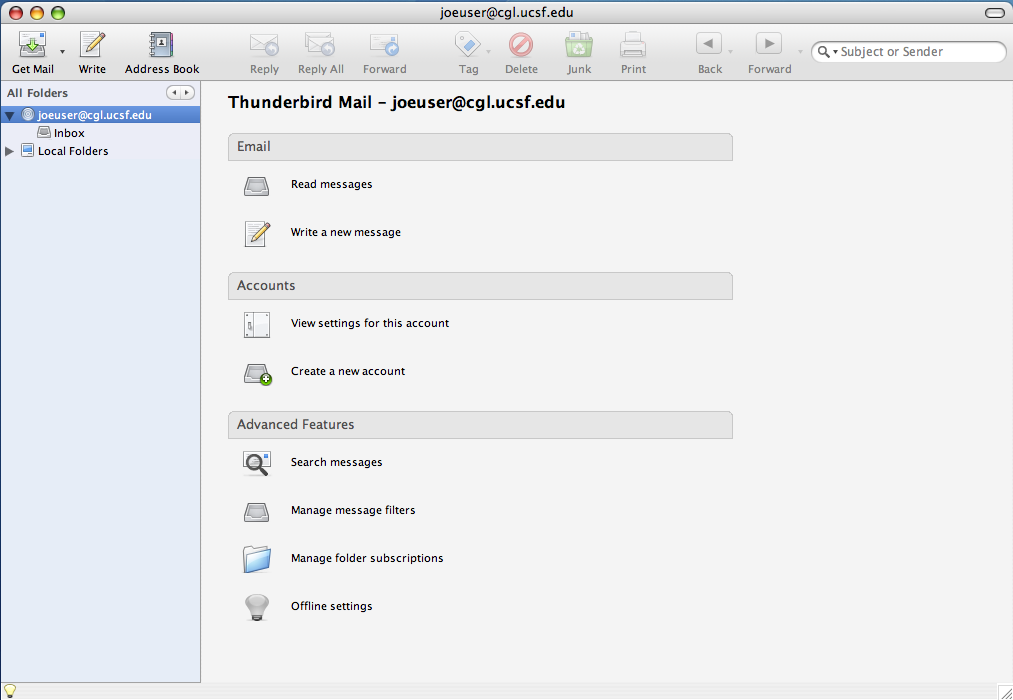The width and height of the screenshot is (1013, 700).
Task: Expand the Local Folders tree
Action: [10, 151]
